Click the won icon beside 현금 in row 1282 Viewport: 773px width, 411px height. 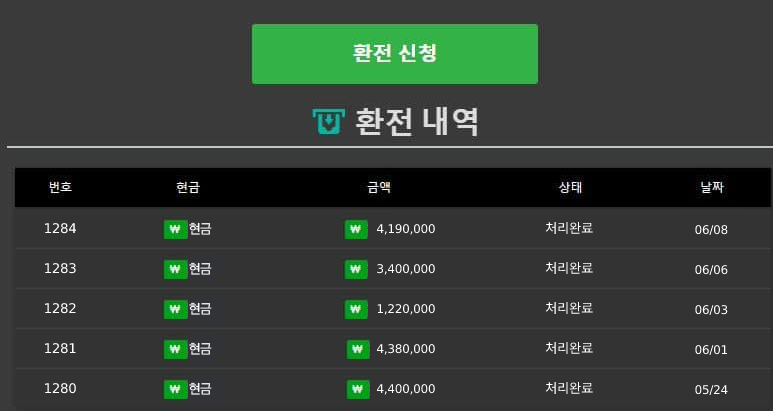175,309
